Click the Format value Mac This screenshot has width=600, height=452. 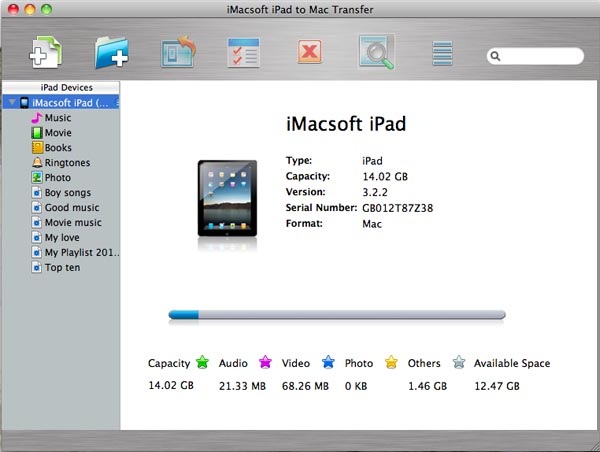(x=372, y=224)
